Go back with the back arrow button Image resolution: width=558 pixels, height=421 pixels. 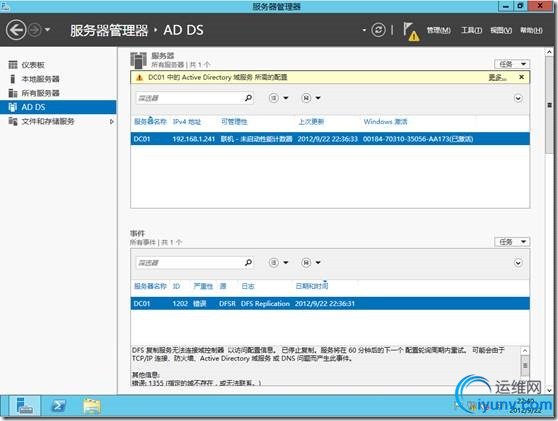(x=16, y=30)
